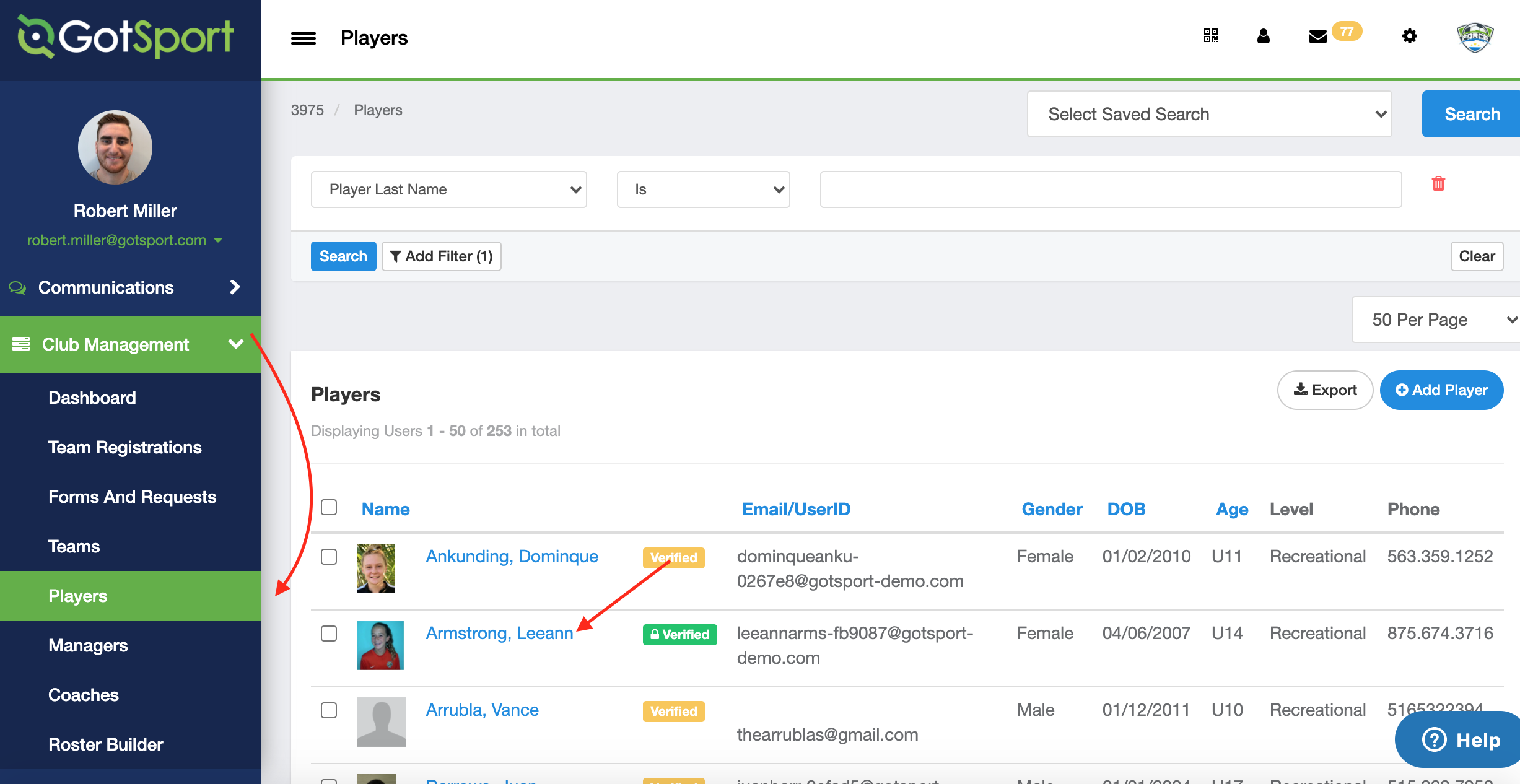Check the box for Ankunding, Dominque

[329, 556]
